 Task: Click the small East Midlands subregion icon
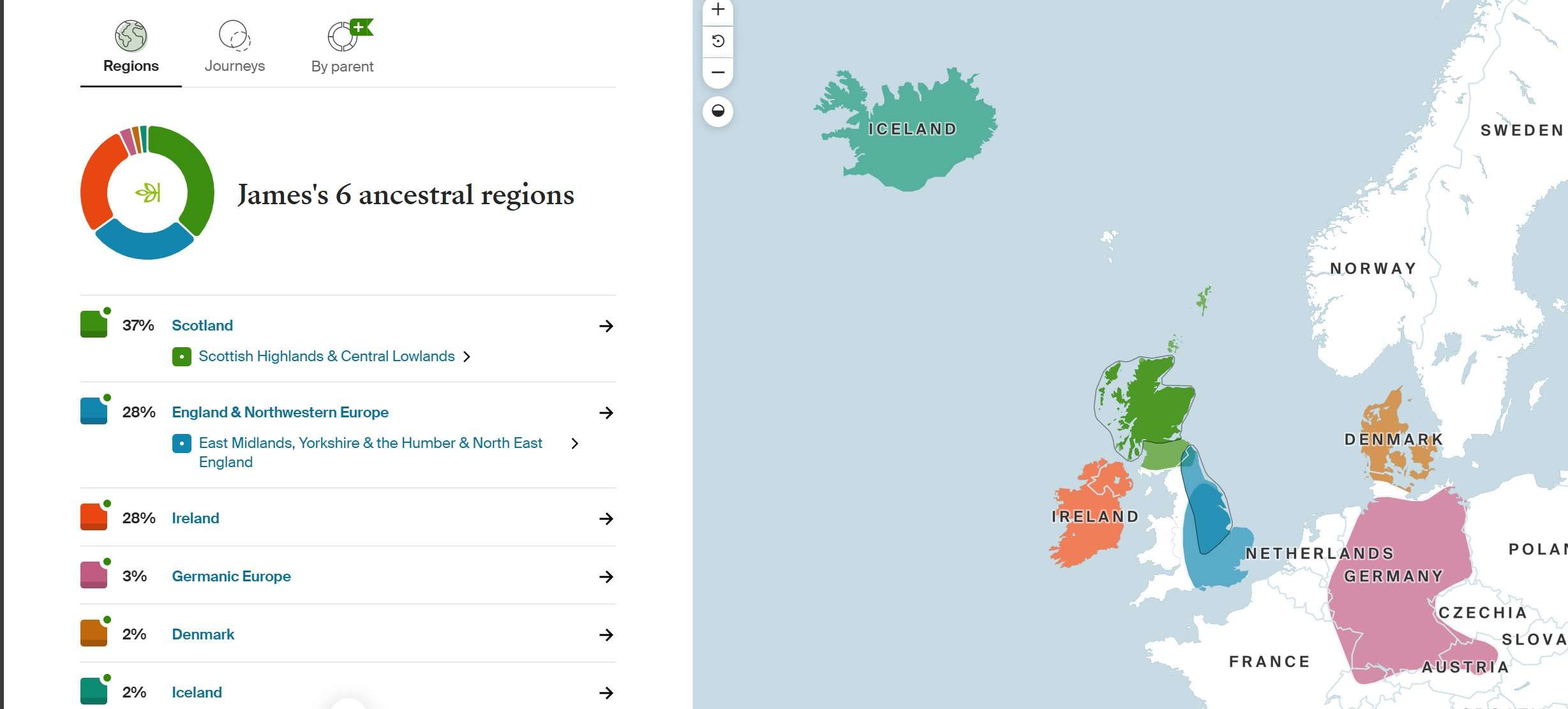[x=182, y=444]
